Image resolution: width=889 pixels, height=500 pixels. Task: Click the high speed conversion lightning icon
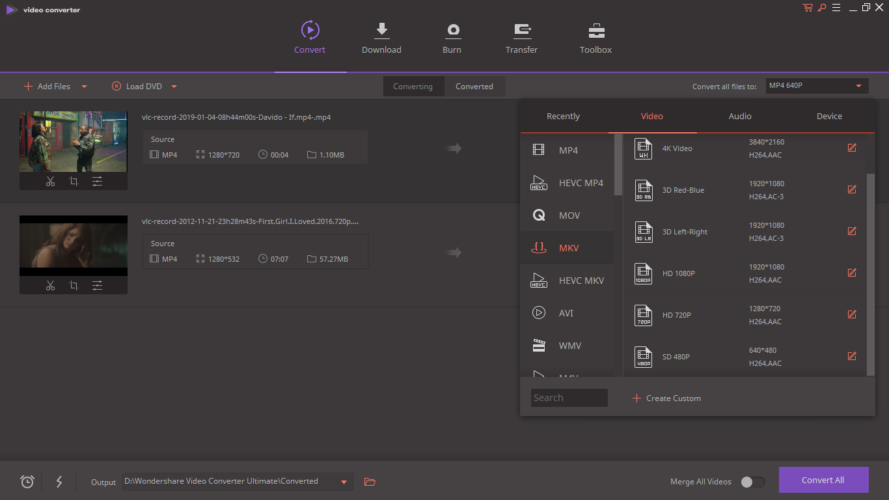59,482
